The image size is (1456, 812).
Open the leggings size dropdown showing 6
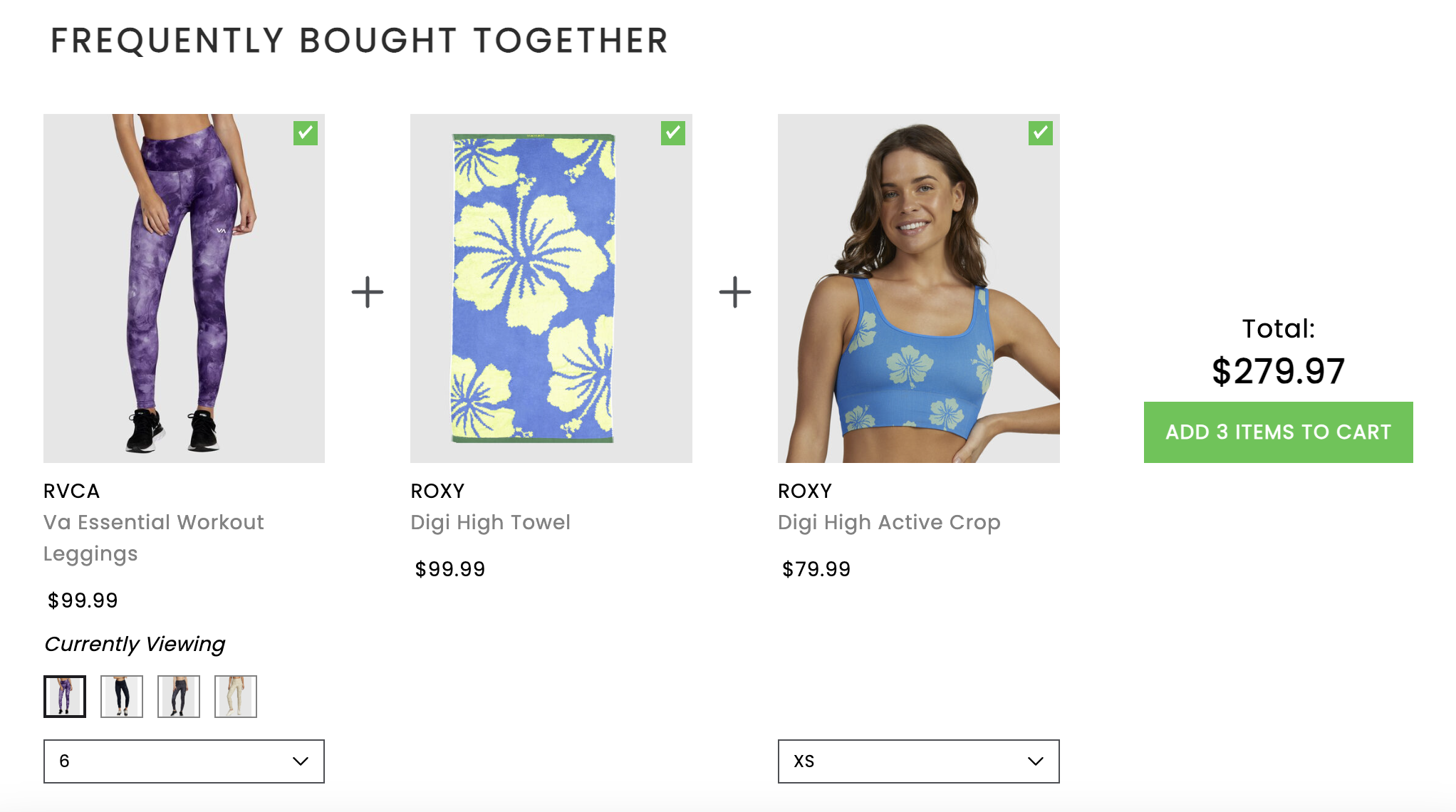point(184,761)
